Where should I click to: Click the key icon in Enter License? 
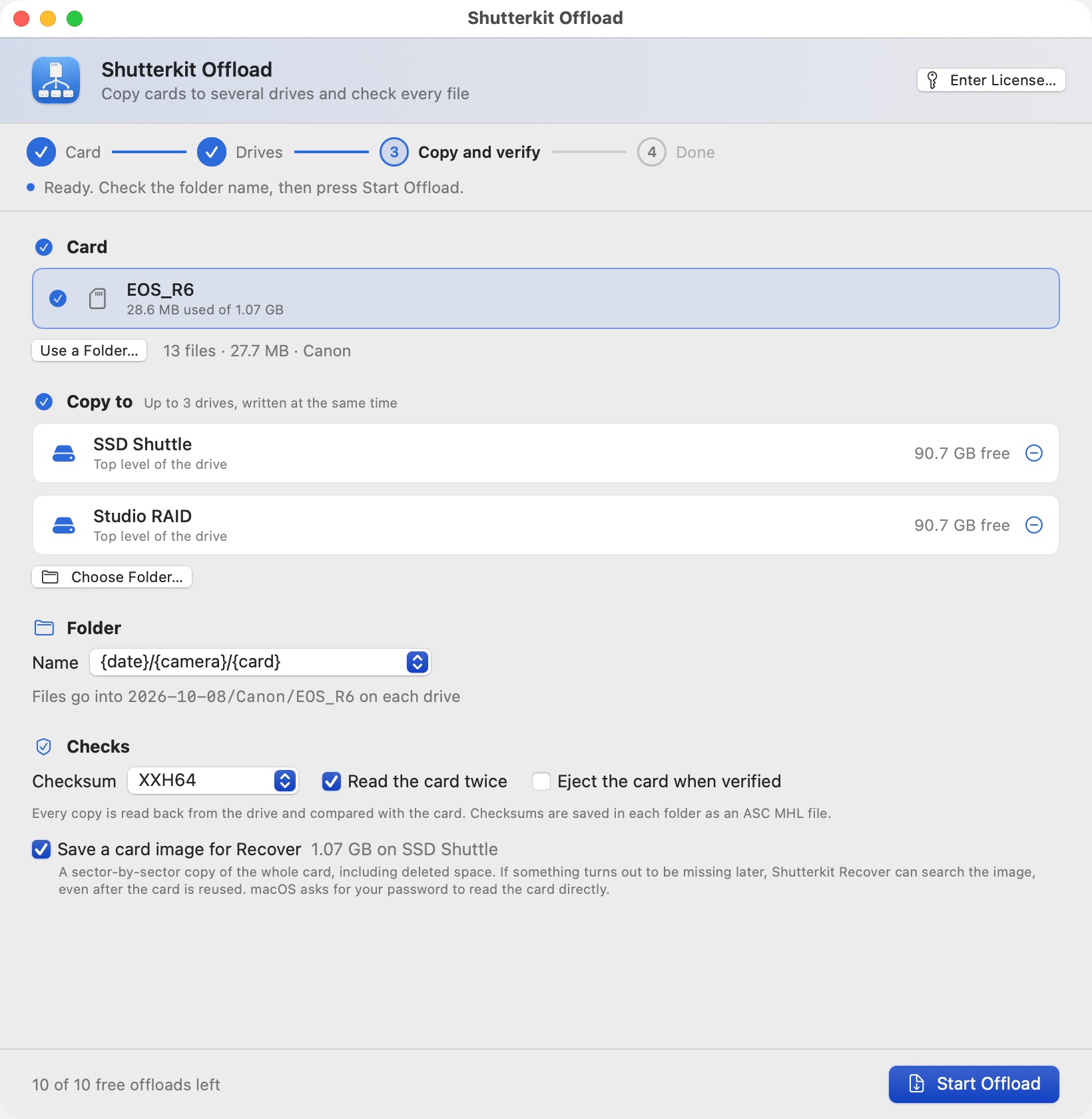(932, 80)
